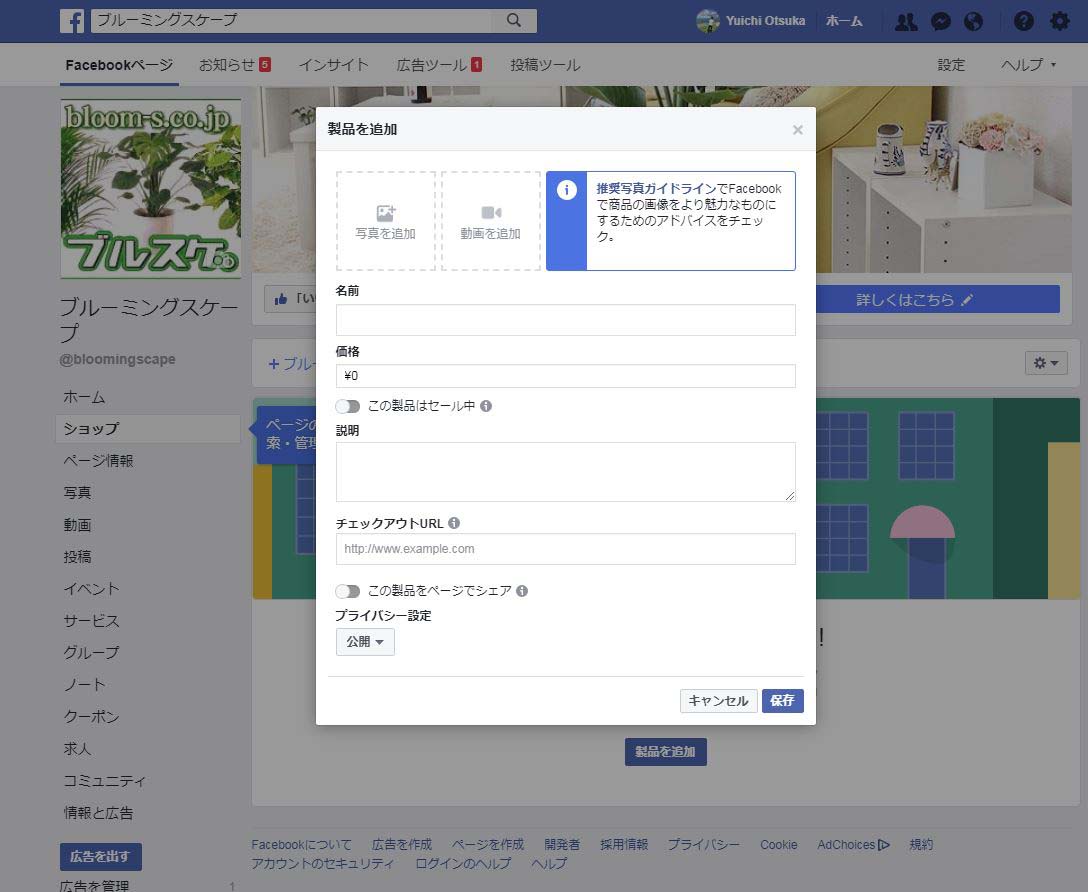Viewport: 1088px width, 892px height.
Task: Open the 投稿ツール tab
Action: [x=545, y=65]
